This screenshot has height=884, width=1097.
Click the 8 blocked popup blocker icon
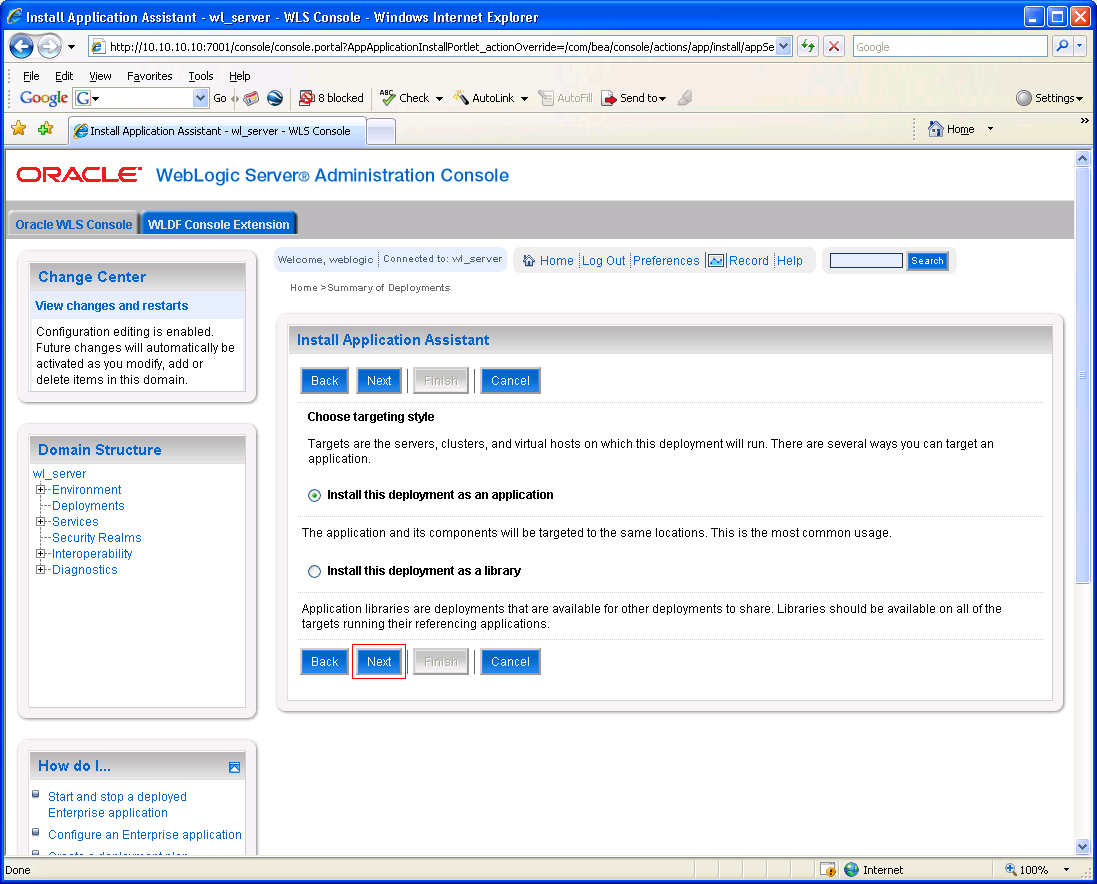click(x=306, y=98)
